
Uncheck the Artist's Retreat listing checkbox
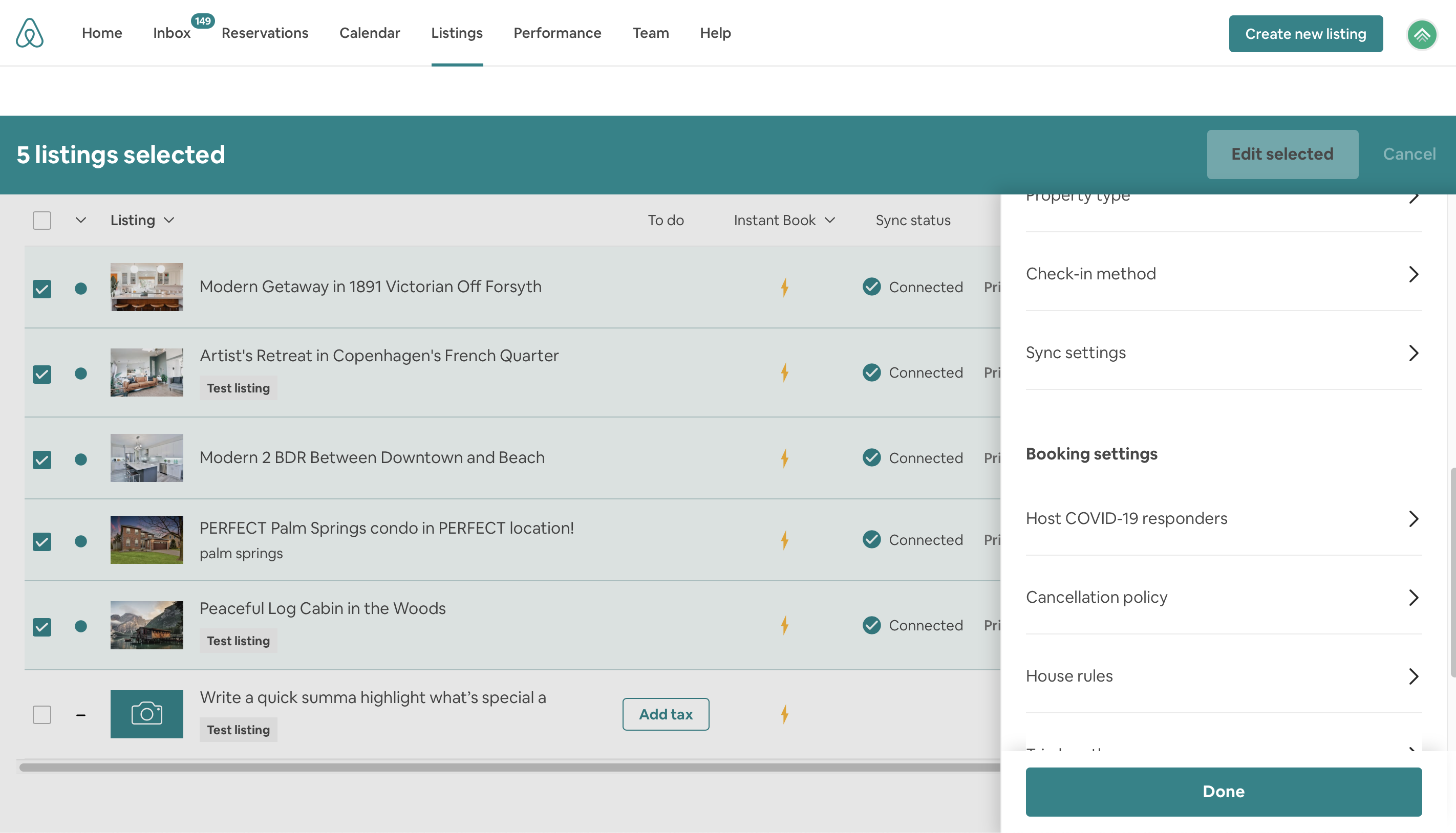pos(42,374)
